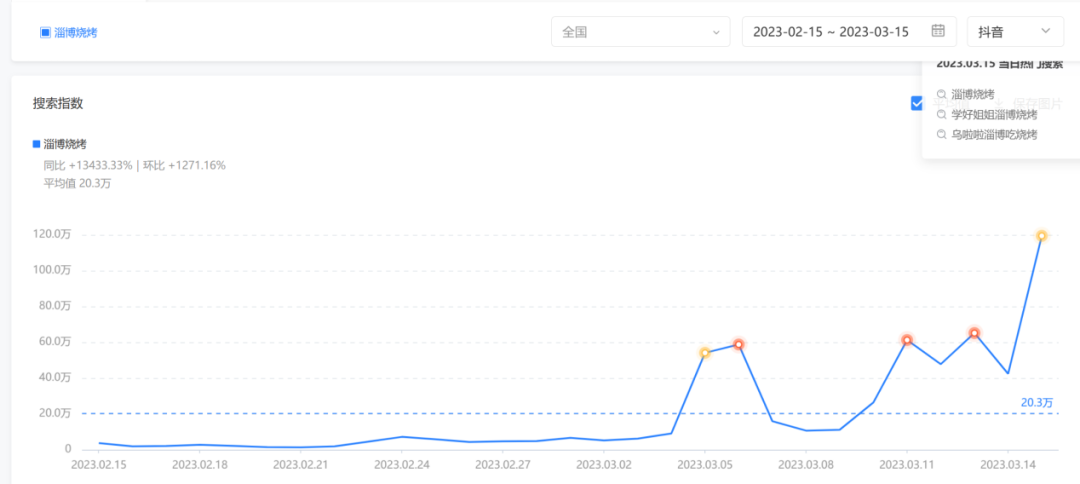Click the 20.3万 average value label
This screenshot has height=484, width=1080.
click(1036, 402)
